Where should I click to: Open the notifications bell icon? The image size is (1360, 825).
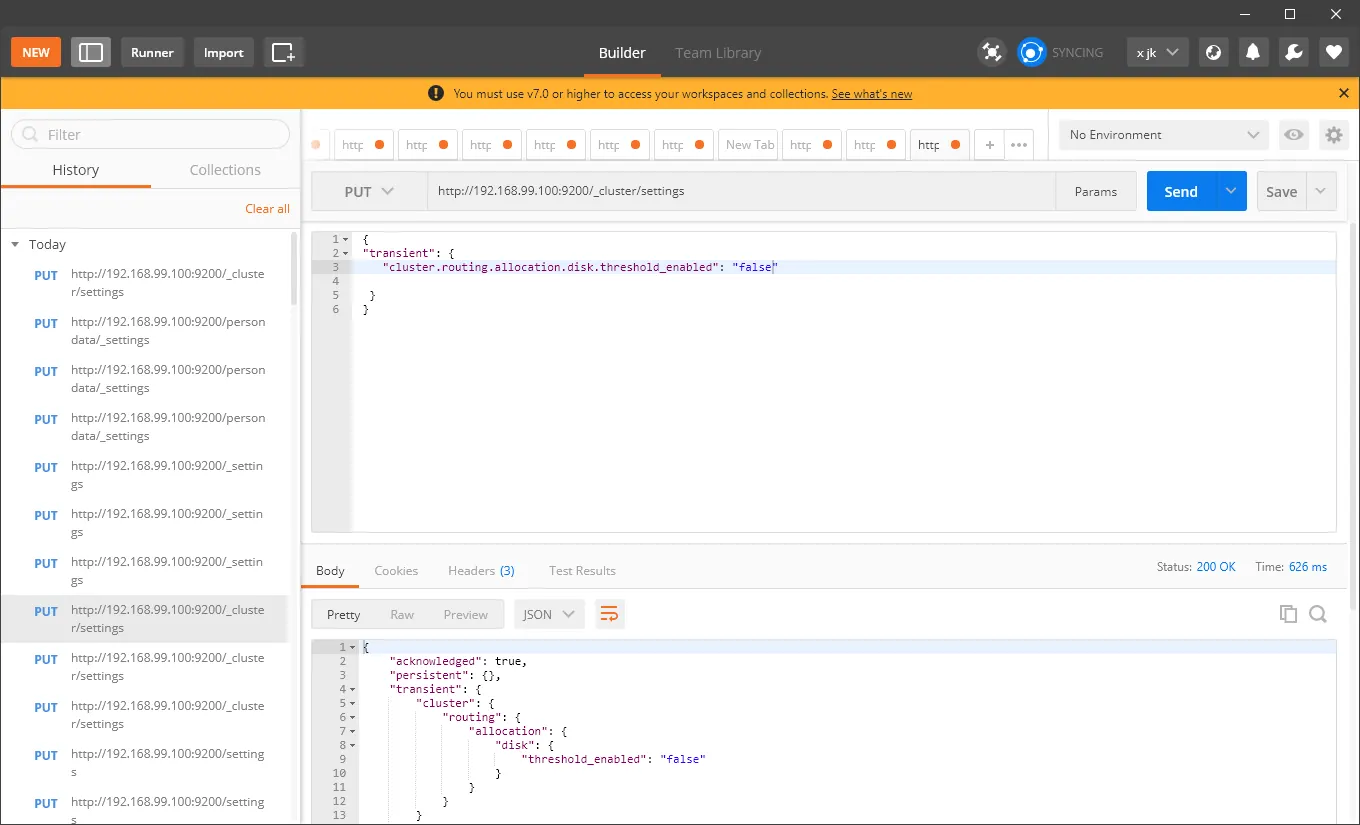click(1253, 52)
